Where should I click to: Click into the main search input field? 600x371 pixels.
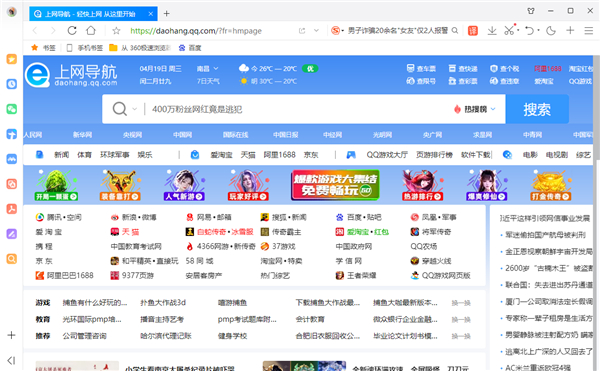[x=298, y=109]
